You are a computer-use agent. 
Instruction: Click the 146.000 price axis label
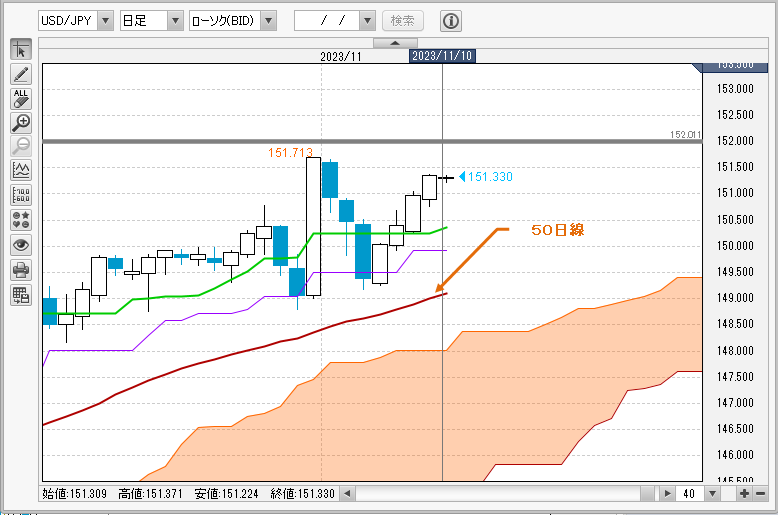tap(735, 454)
